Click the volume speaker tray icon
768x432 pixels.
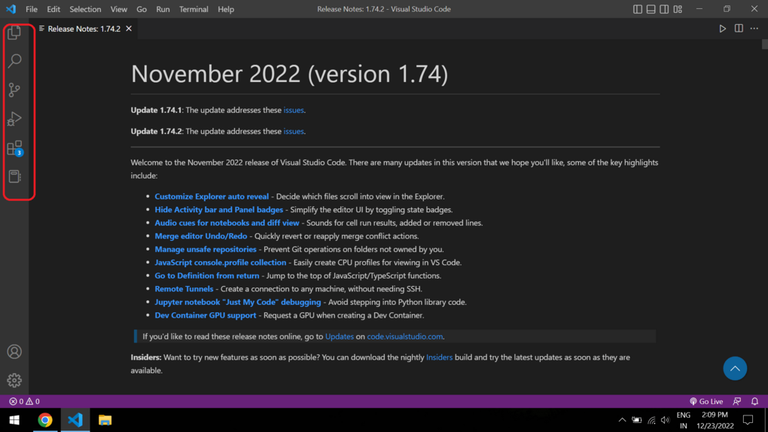(665, 420)
